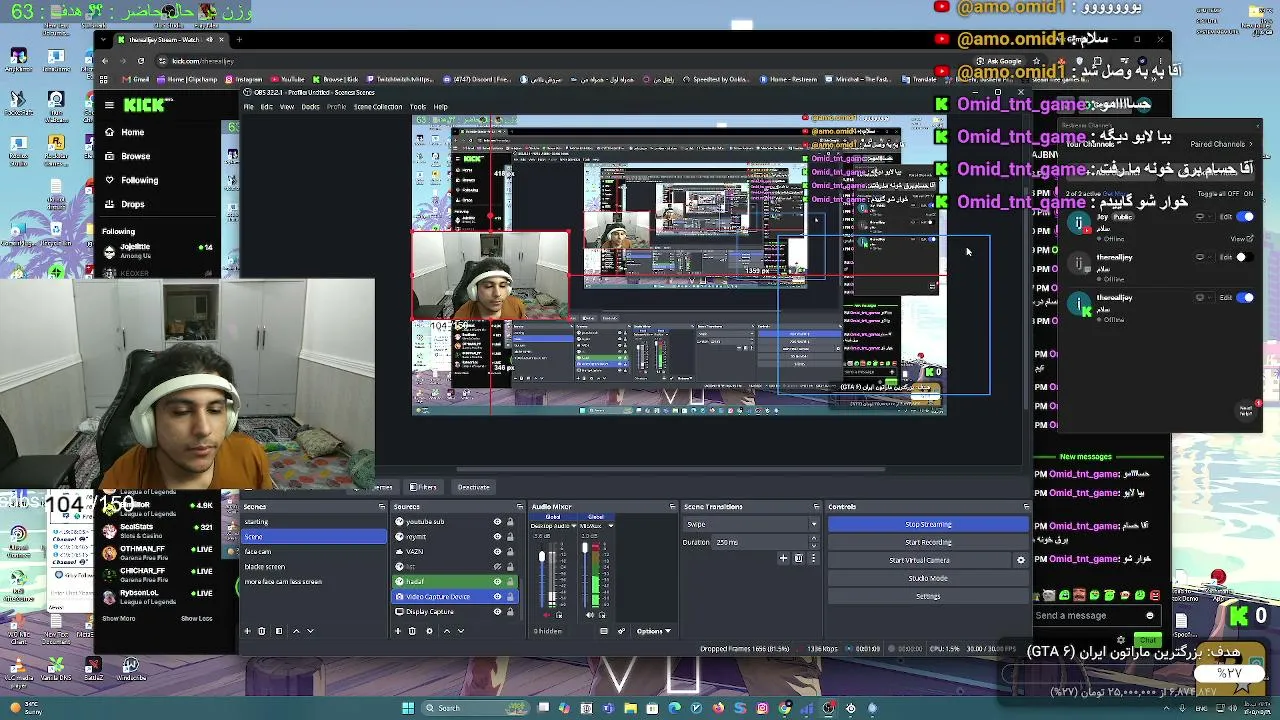Open scene filters icon in Scenes panel

pos(277,631)
